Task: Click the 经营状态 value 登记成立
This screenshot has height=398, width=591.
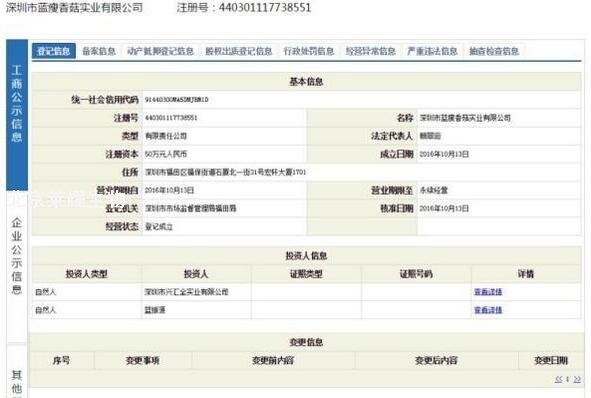Action: (x=159, y=227)
